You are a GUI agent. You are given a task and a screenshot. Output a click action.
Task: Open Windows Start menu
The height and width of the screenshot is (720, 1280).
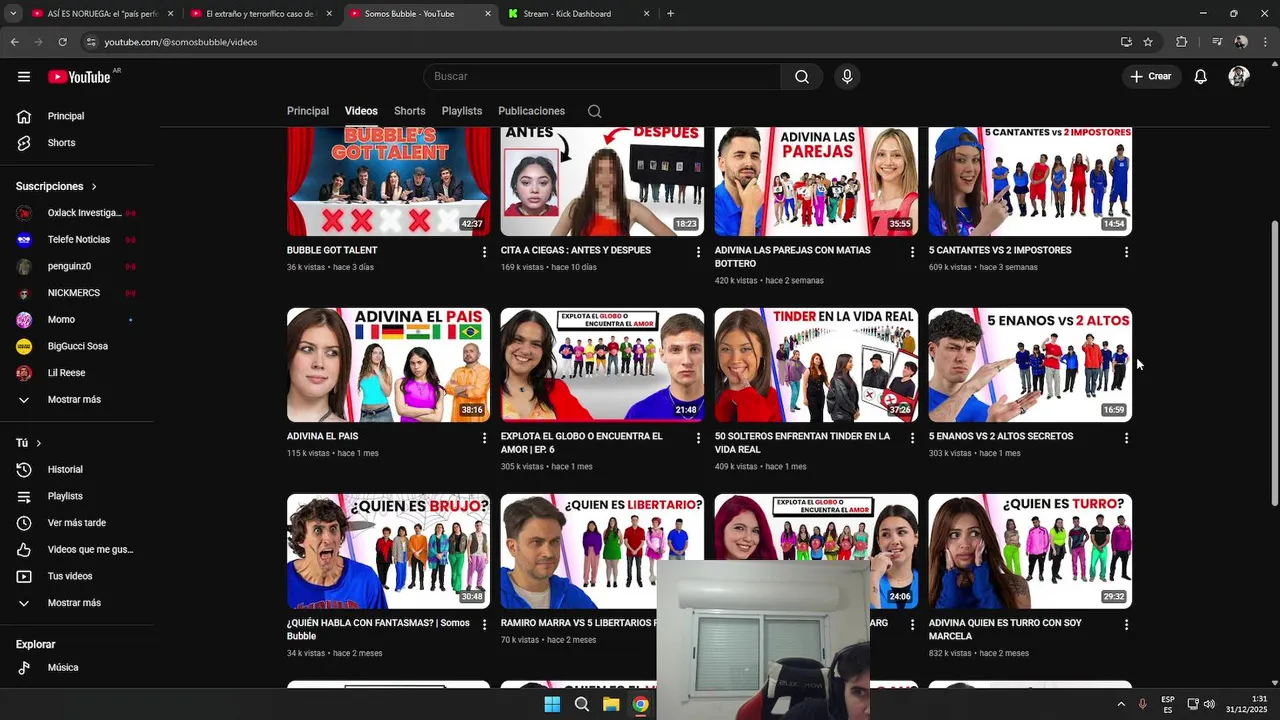pyautogui.click(x=552, y=704)
